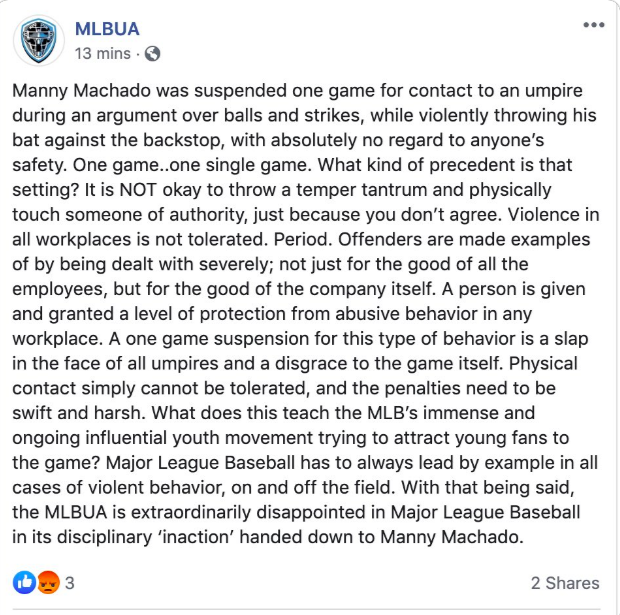
Task: Click the post body text paragraph
Action: coord(305,314)
